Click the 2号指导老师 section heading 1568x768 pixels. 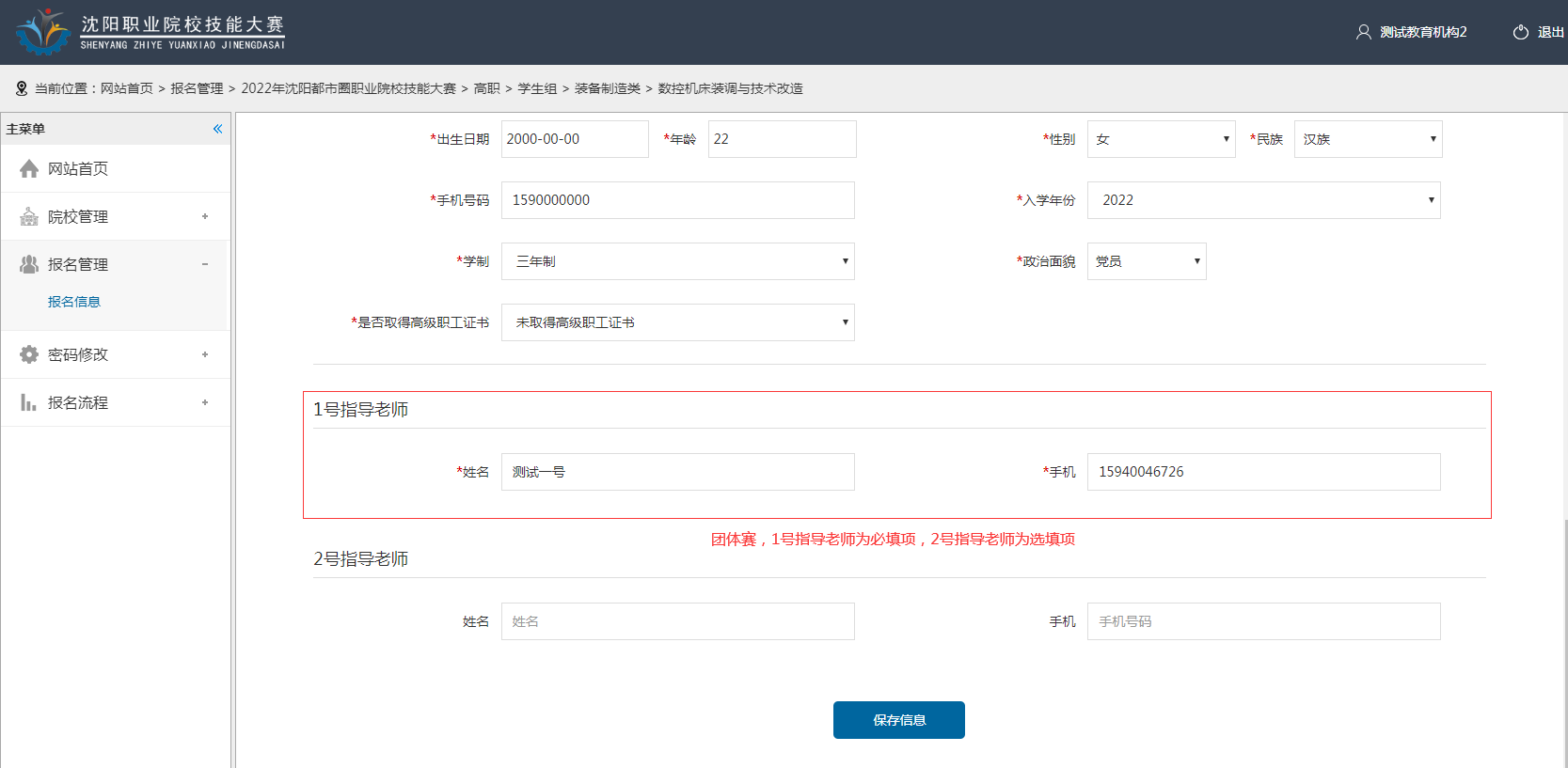361,559
